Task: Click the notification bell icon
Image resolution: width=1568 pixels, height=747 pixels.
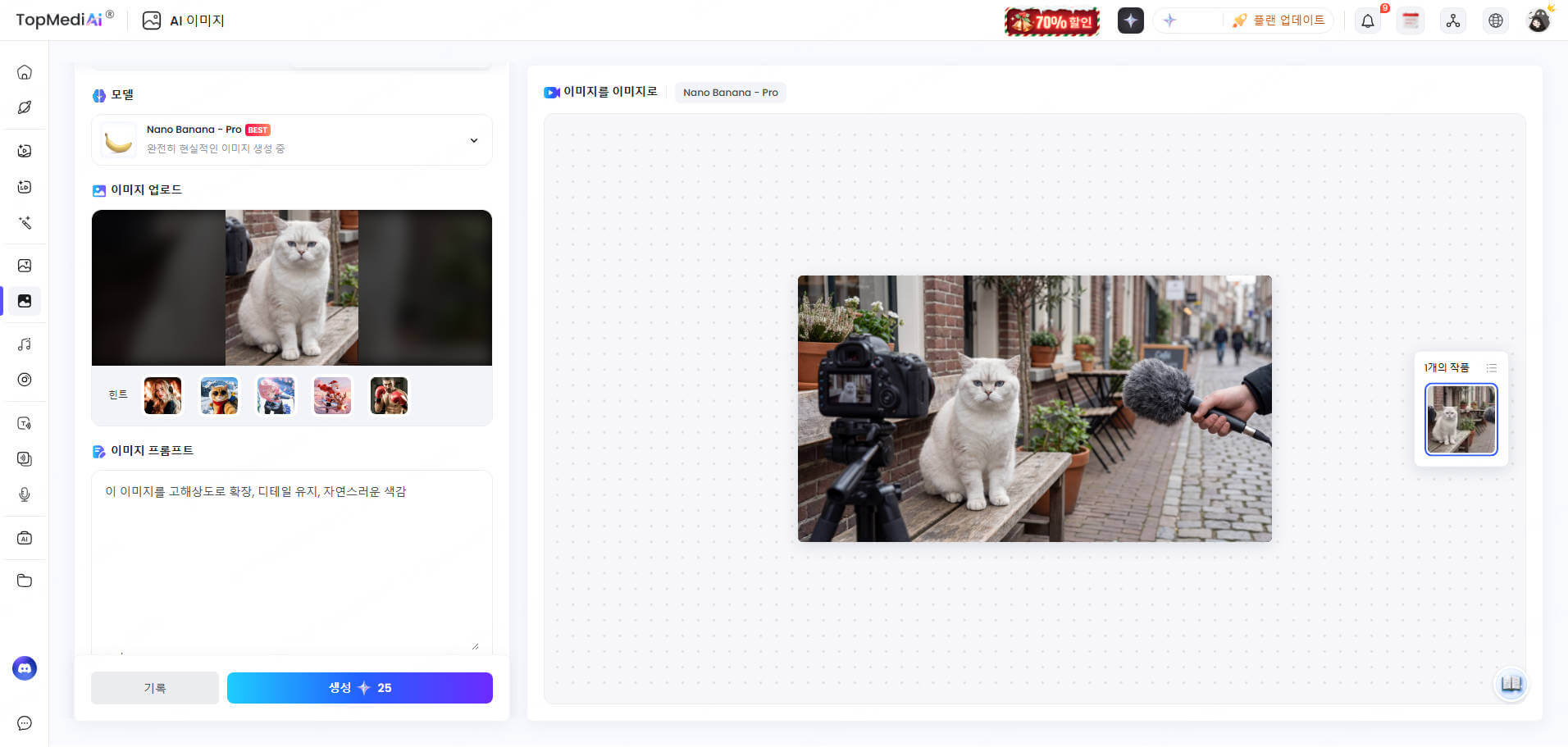Action: pos(1367,21)
